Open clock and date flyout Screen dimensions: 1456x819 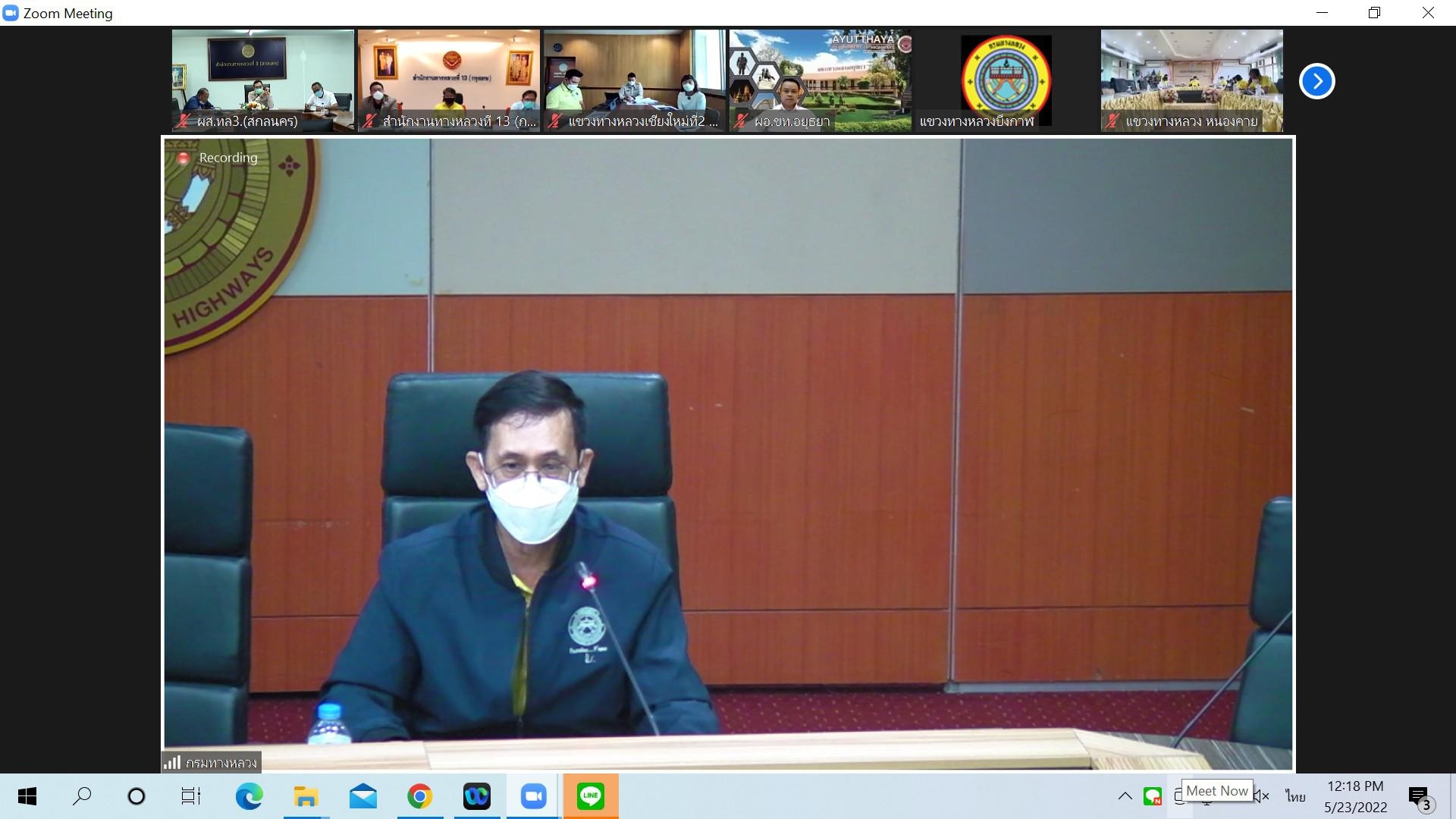pos(1356,796)
